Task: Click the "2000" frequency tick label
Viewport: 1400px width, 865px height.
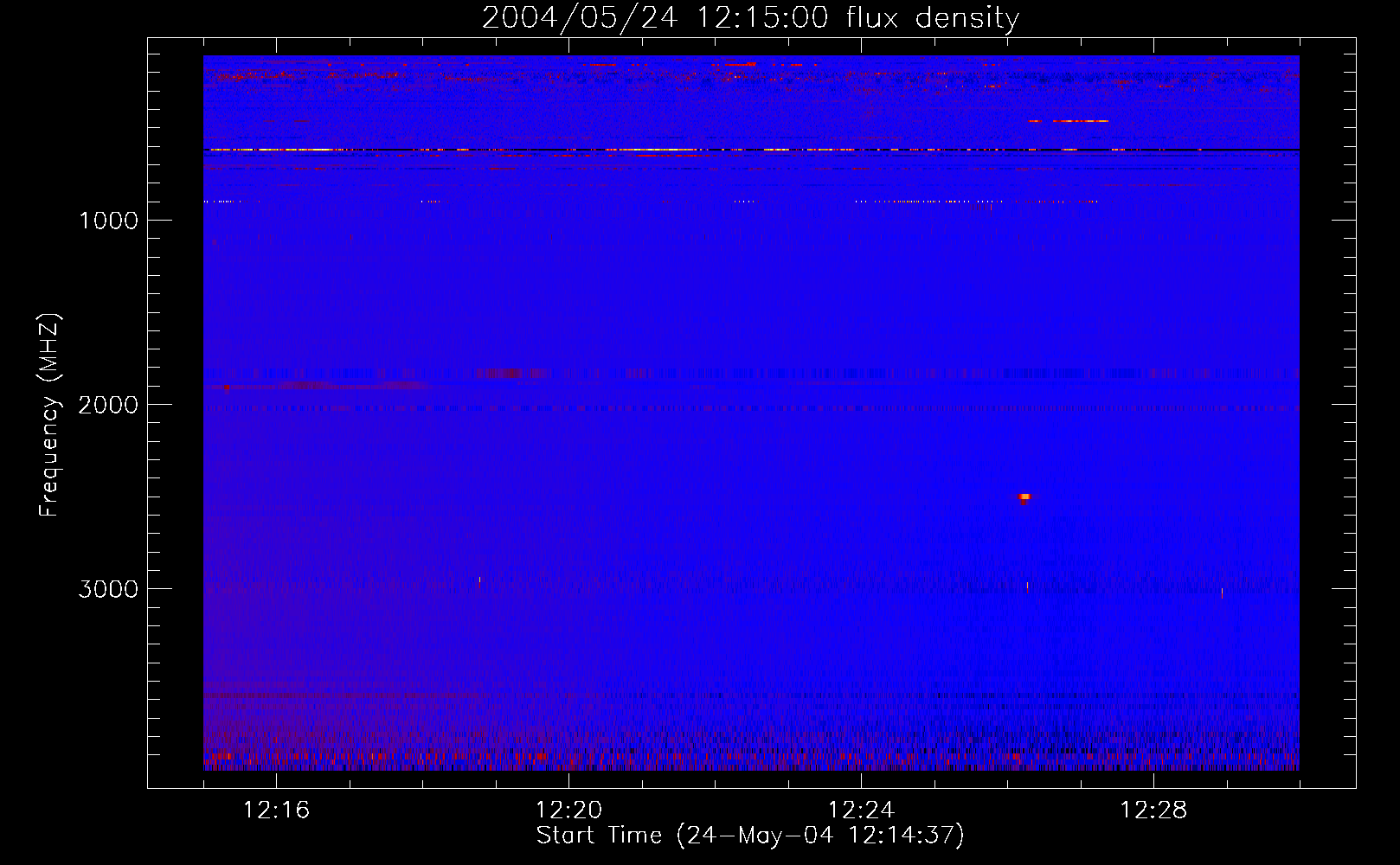Action: tap(108, 405)
